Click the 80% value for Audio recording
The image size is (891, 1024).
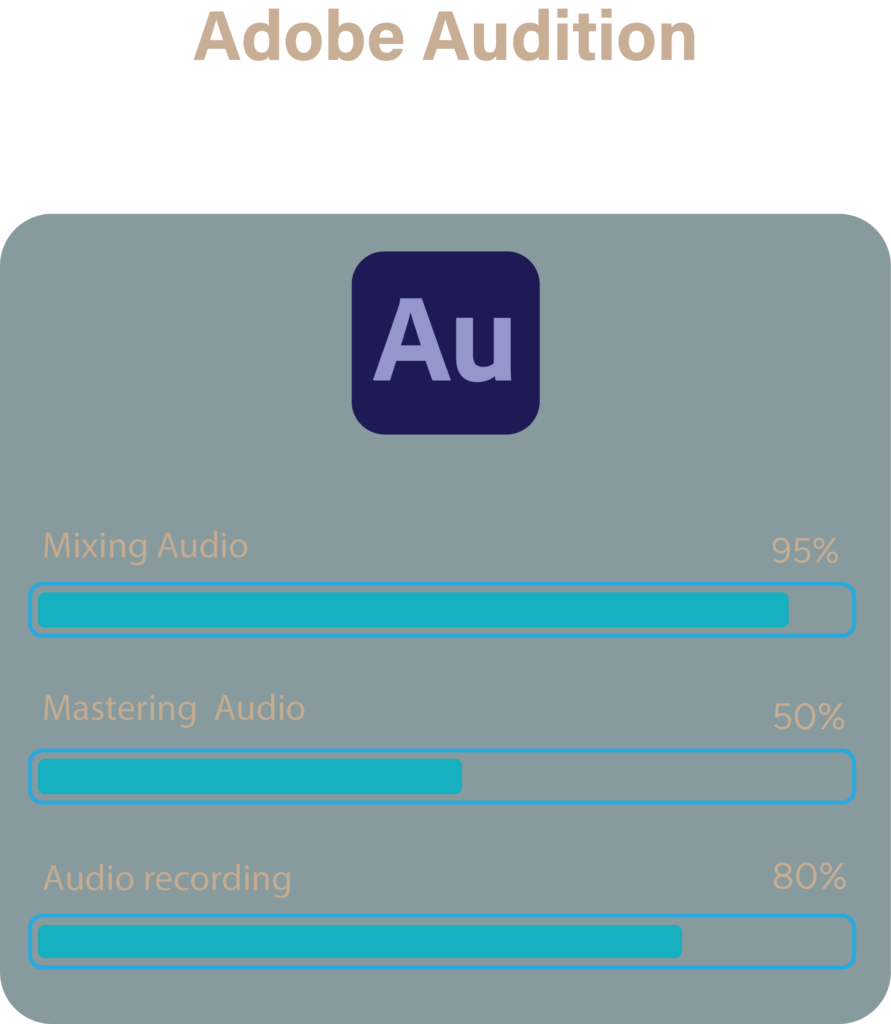click(809, 877)
